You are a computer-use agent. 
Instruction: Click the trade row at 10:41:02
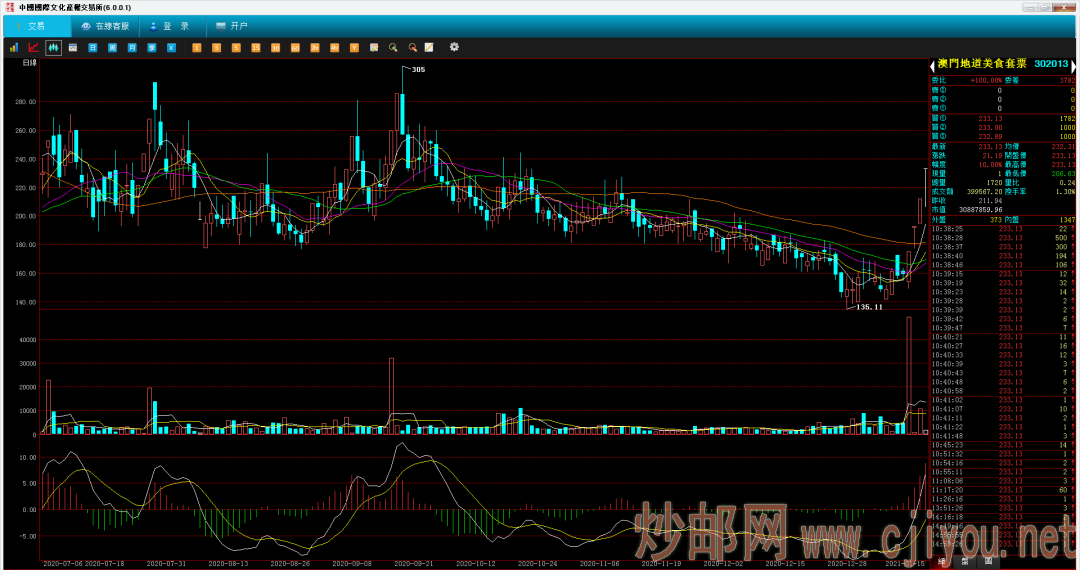pos(1003,400)
